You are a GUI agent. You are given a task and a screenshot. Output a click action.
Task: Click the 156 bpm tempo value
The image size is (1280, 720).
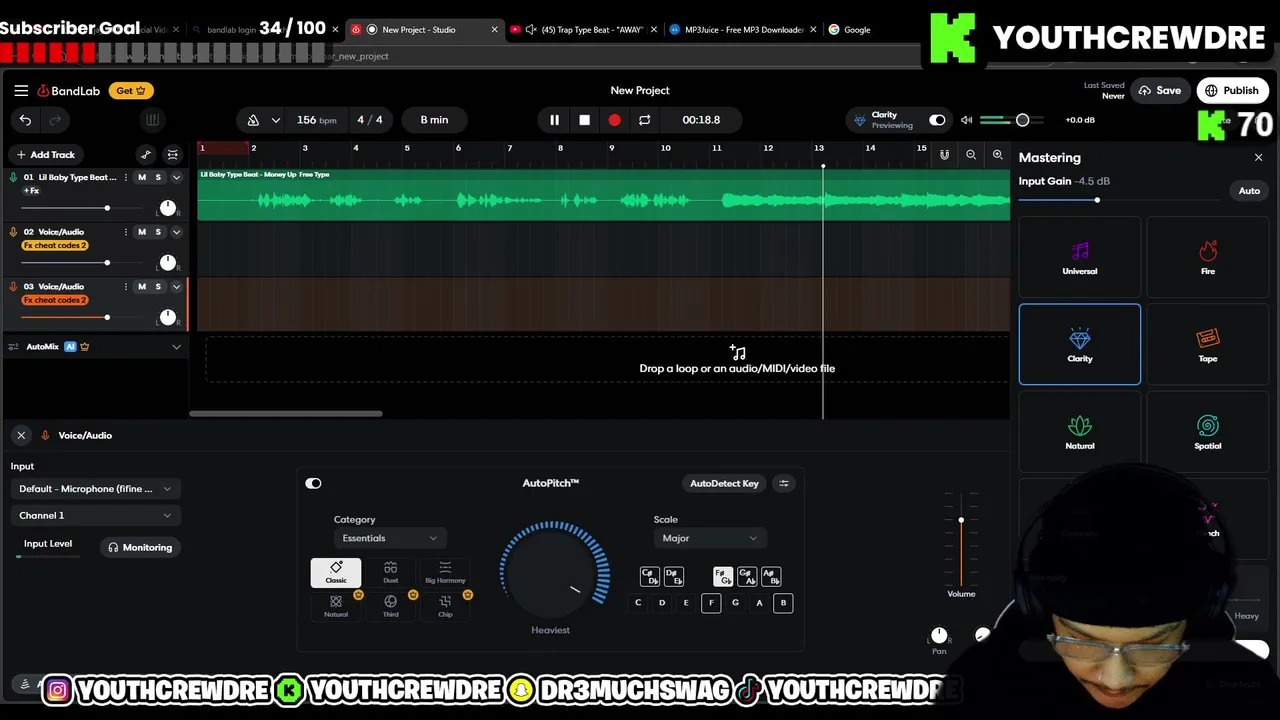[x=316, y=120]
